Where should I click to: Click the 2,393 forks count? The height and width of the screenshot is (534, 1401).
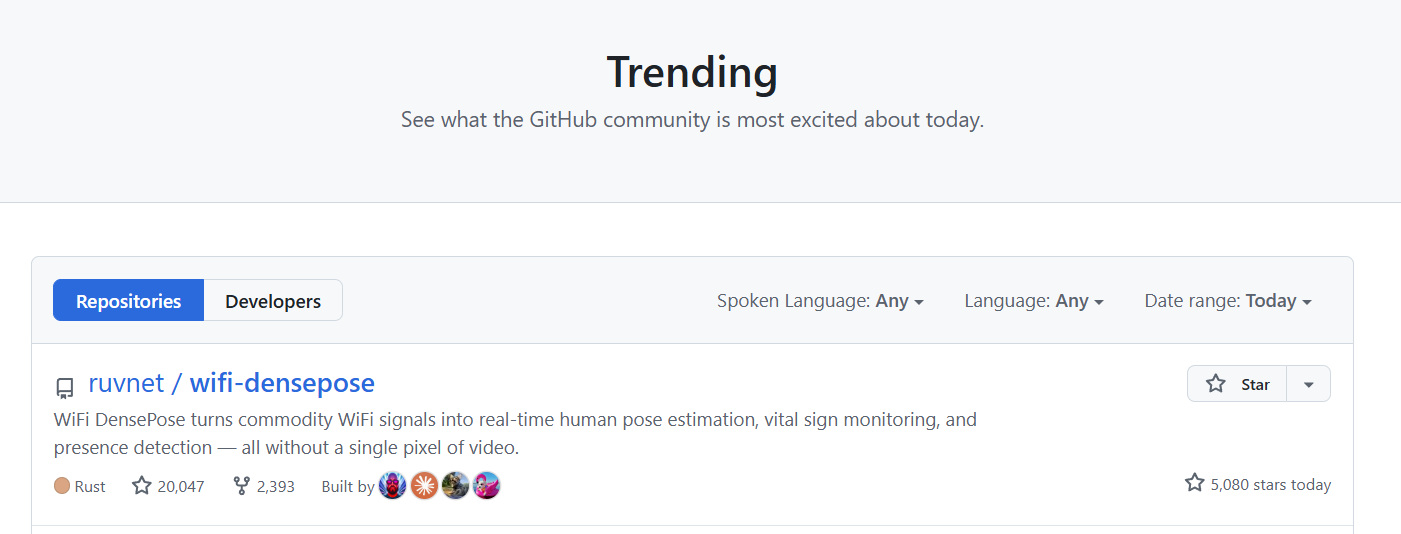(276, 486)
